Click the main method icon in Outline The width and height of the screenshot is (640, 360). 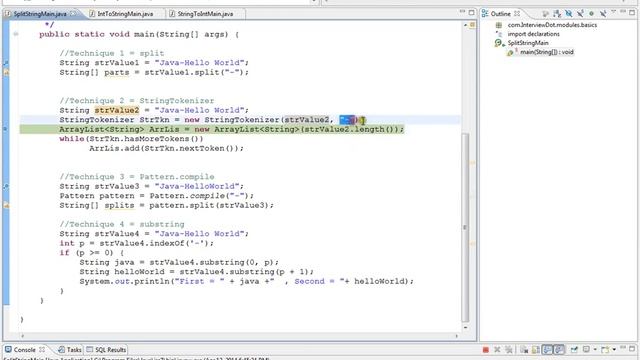pyautogui.click(x=511, y=52)
